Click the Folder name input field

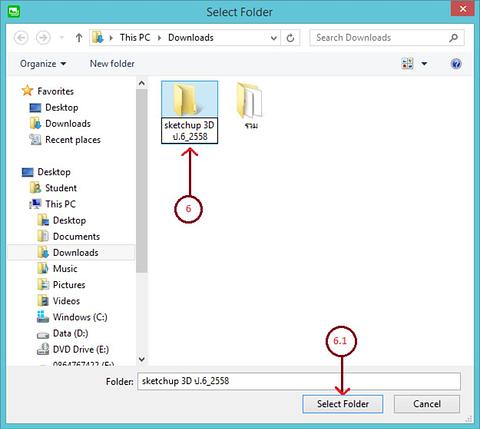click(x=299, y=381)
